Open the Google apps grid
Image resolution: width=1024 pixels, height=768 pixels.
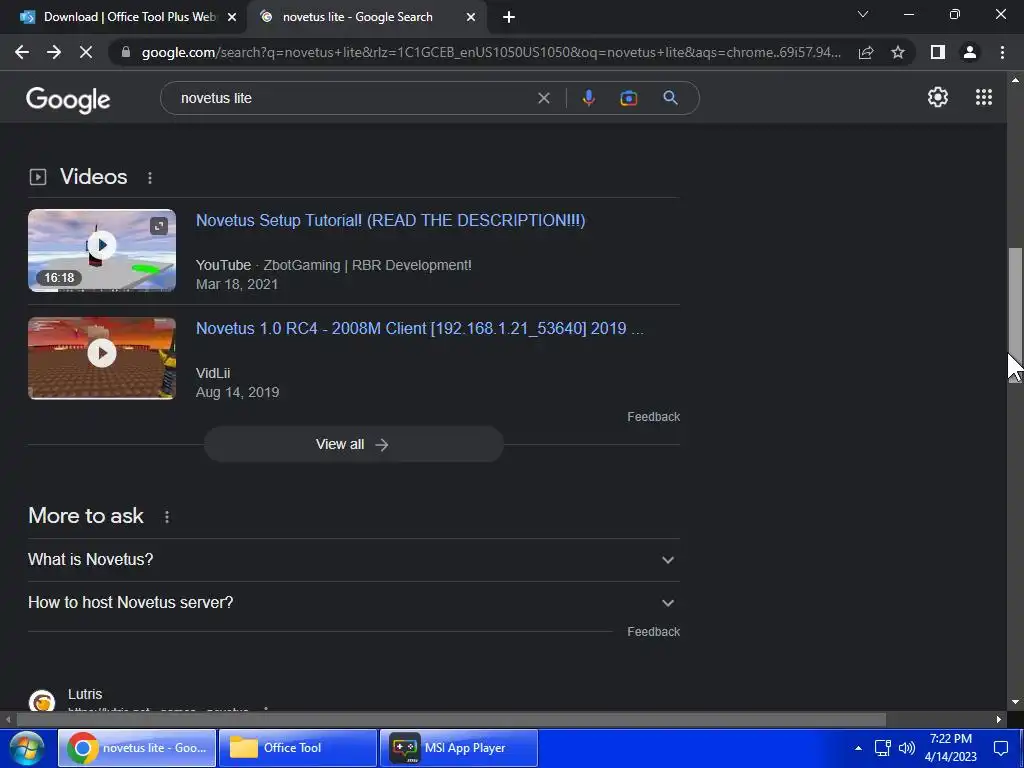(984, 97)
